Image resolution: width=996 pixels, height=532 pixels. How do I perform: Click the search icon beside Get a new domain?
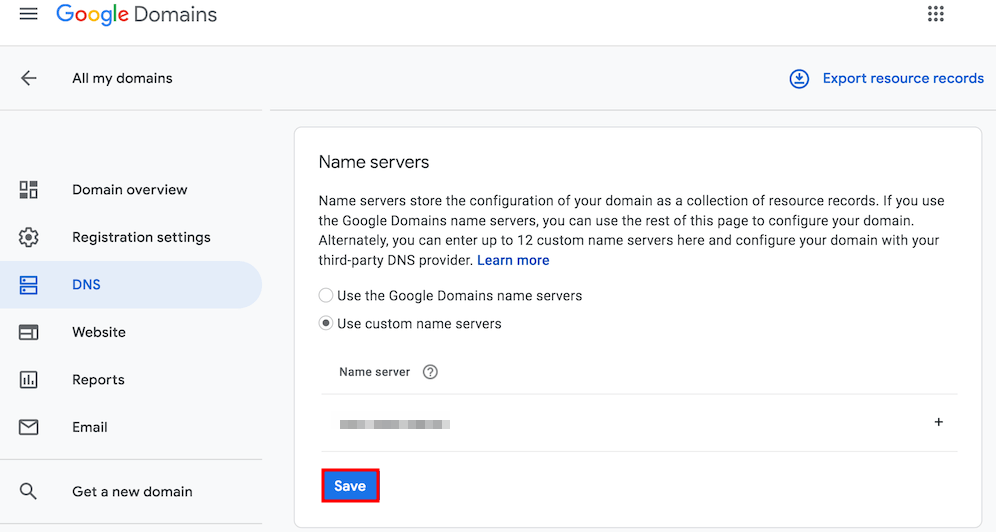[x=29, y=491]
